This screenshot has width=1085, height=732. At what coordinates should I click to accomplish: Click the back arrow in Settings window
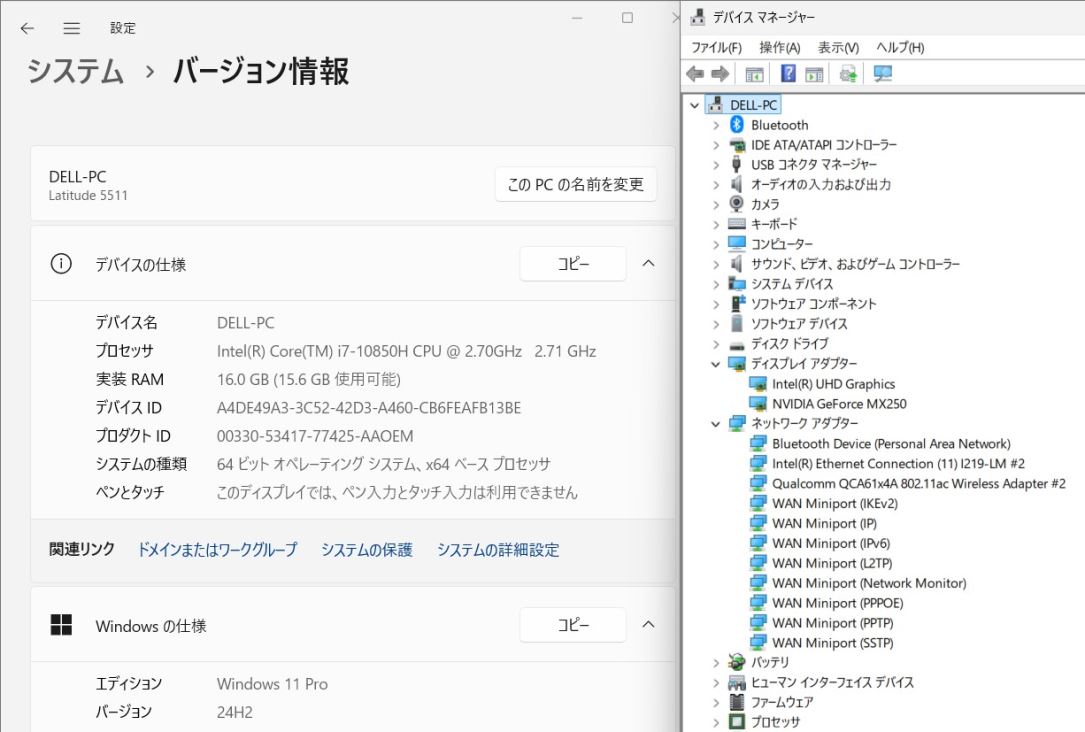27,28
